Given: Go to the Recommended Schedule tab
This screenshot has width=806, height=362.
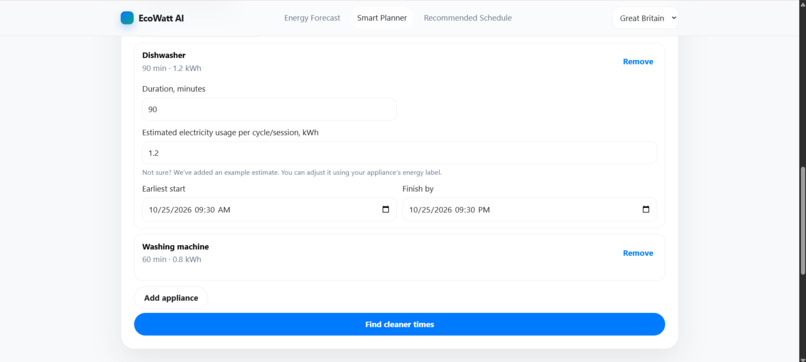Looking at the screenshot, I should (468, 18).
